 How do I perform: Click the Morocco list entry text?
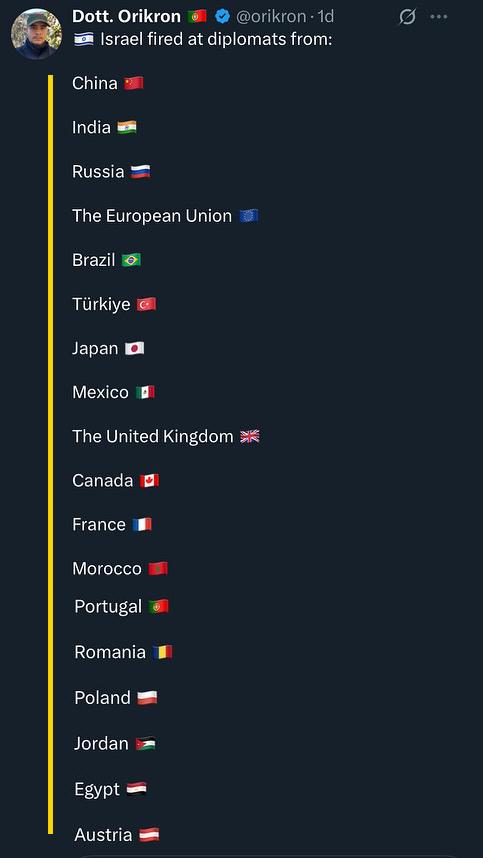[x=107, y=569]
